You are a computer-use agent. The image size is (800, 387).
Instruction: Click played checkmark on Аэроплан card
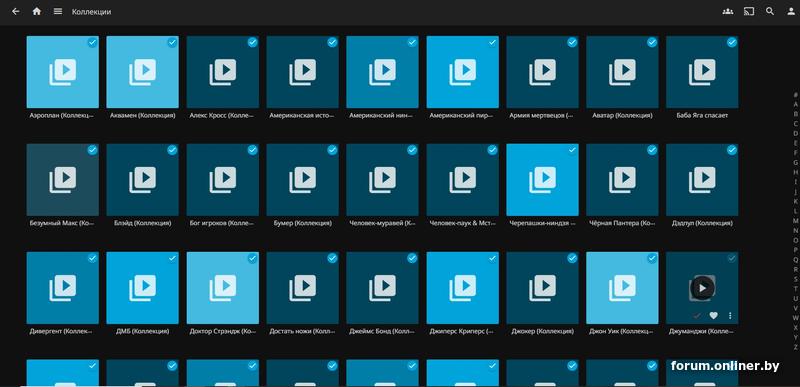tap(92, 42)
